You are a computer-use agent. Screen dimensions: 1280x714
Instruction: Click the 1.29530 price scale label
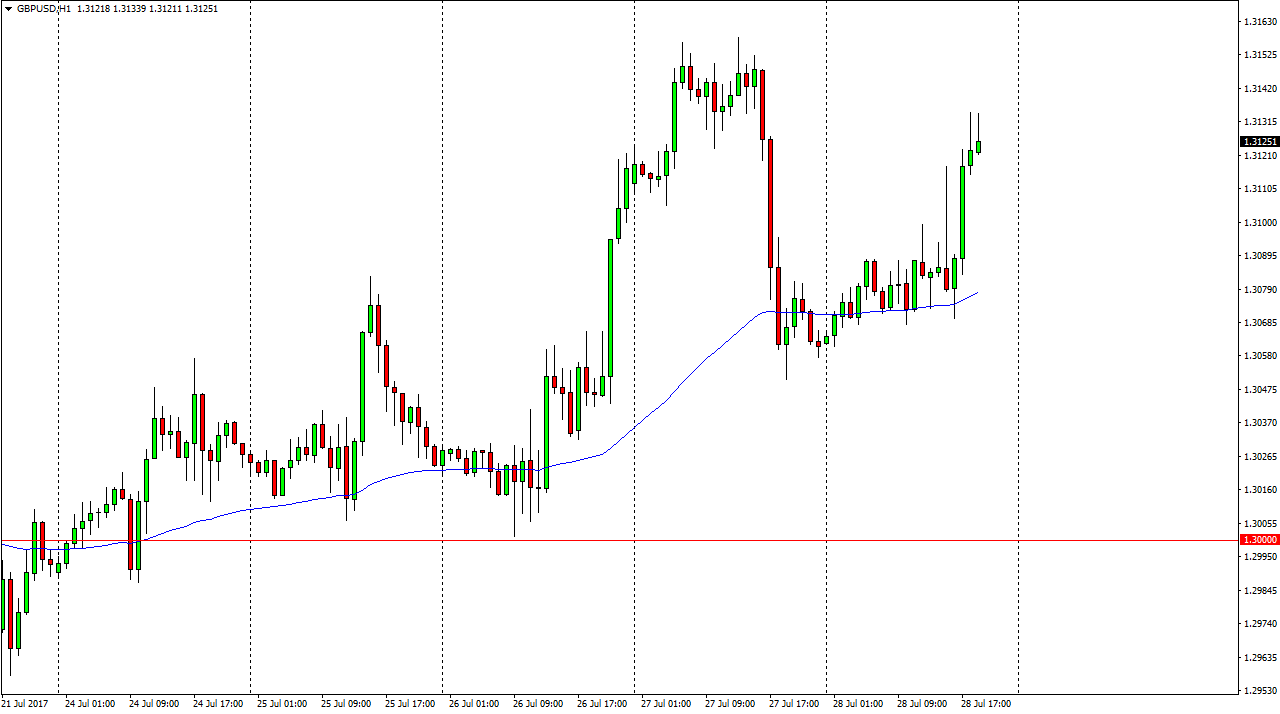pyautogui.click(x=1259, y=691)
